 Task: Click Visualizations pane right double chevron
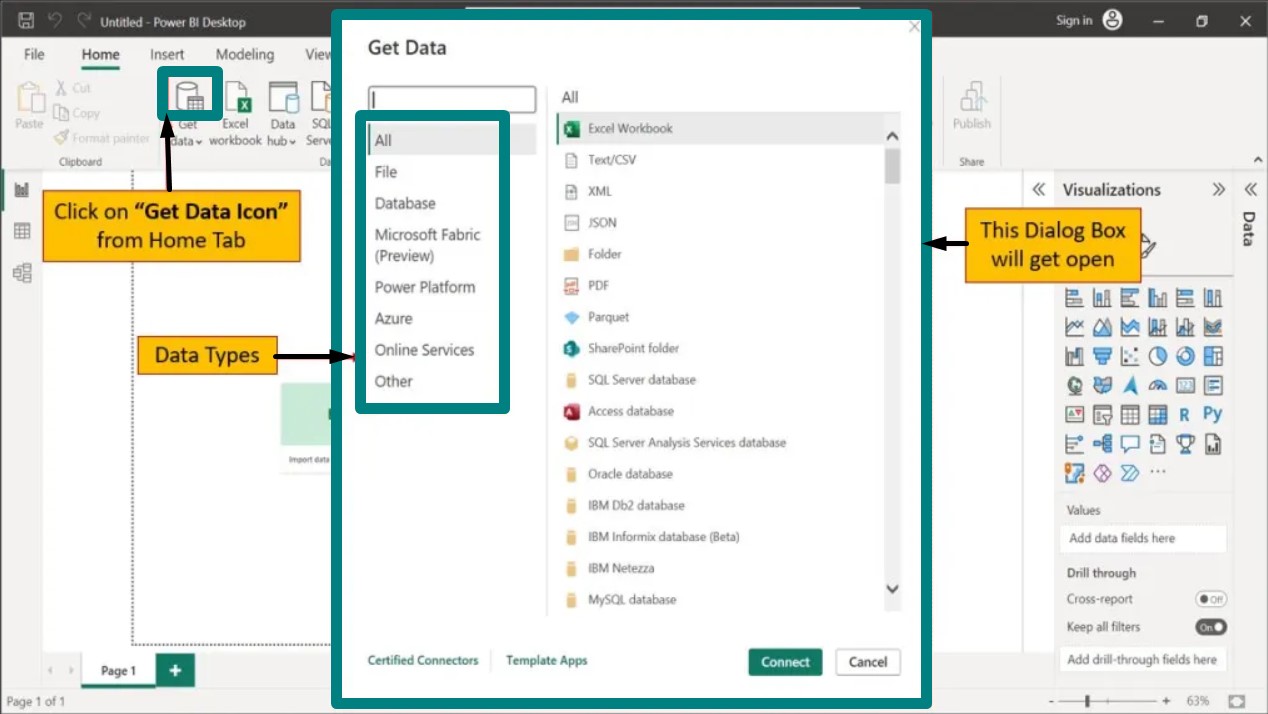pyautogui.click(x=1218, y=189)
